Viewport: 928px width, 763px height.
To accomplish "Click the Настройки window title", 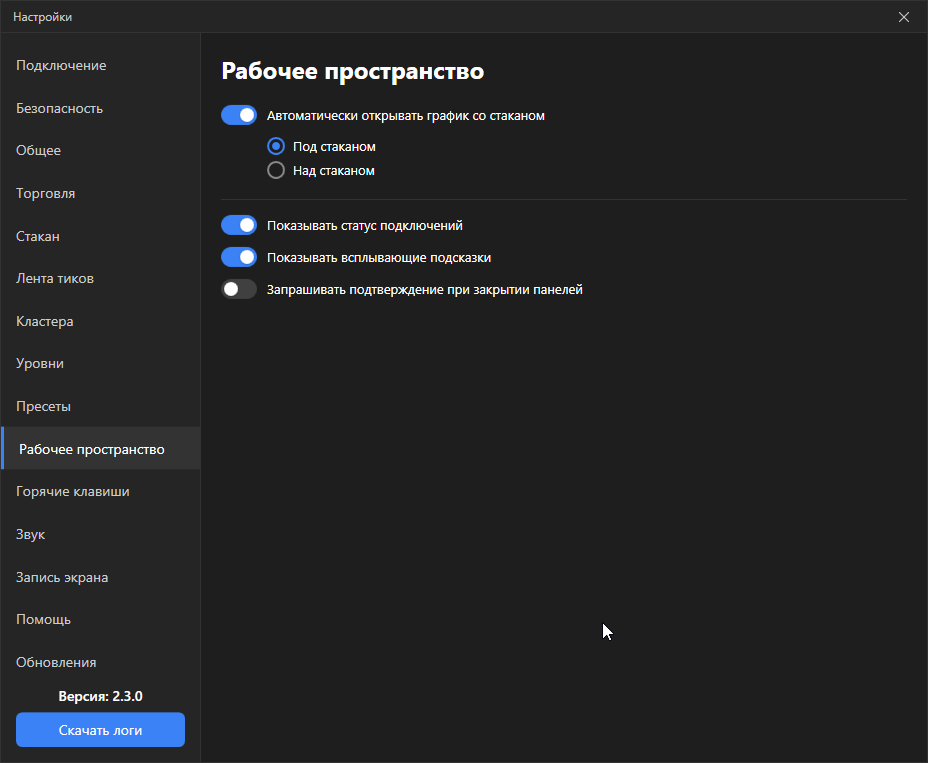I will tap(43, 17).
